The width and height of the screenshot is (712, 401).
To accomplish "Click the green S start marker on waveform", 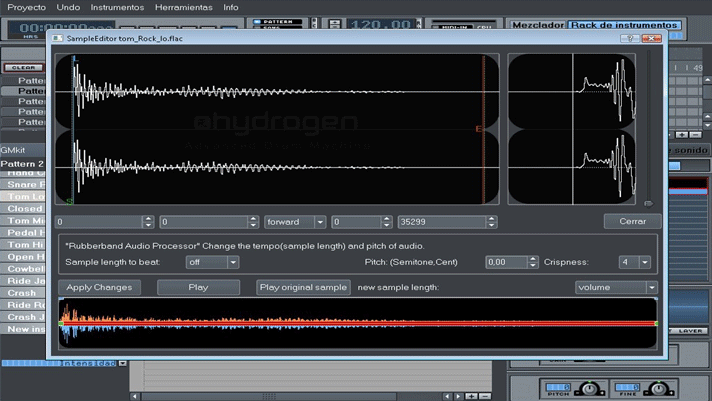I will 69,201.
